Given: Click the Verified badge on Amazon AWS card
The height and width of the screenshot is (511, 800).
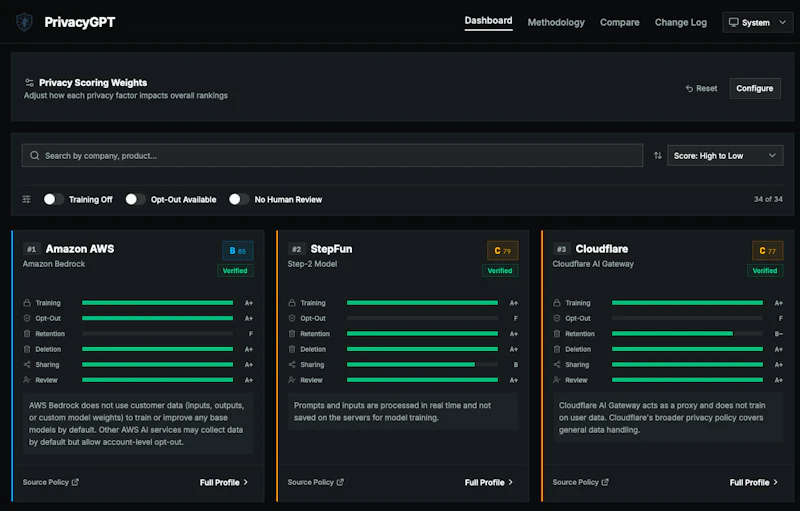Looking at the screenshot, I should [235, 271].
